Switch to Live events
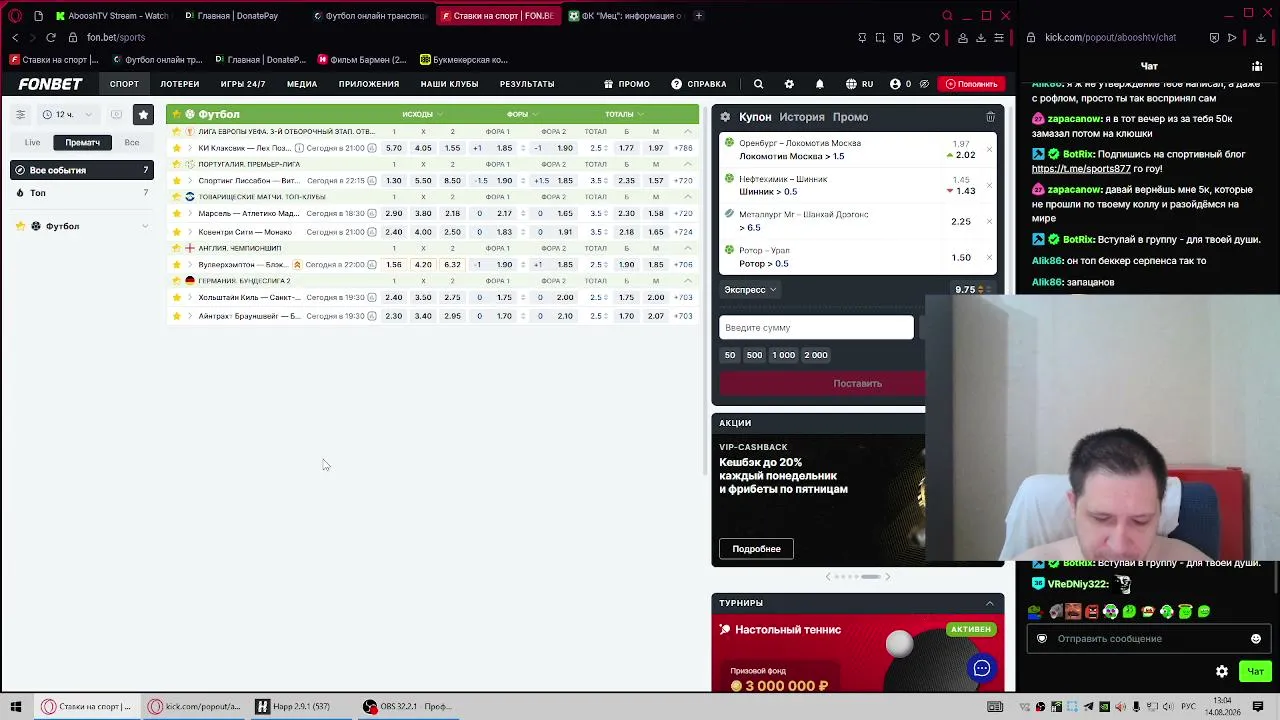Viewport: 1280px width, 720px height. tap(33, 143)
